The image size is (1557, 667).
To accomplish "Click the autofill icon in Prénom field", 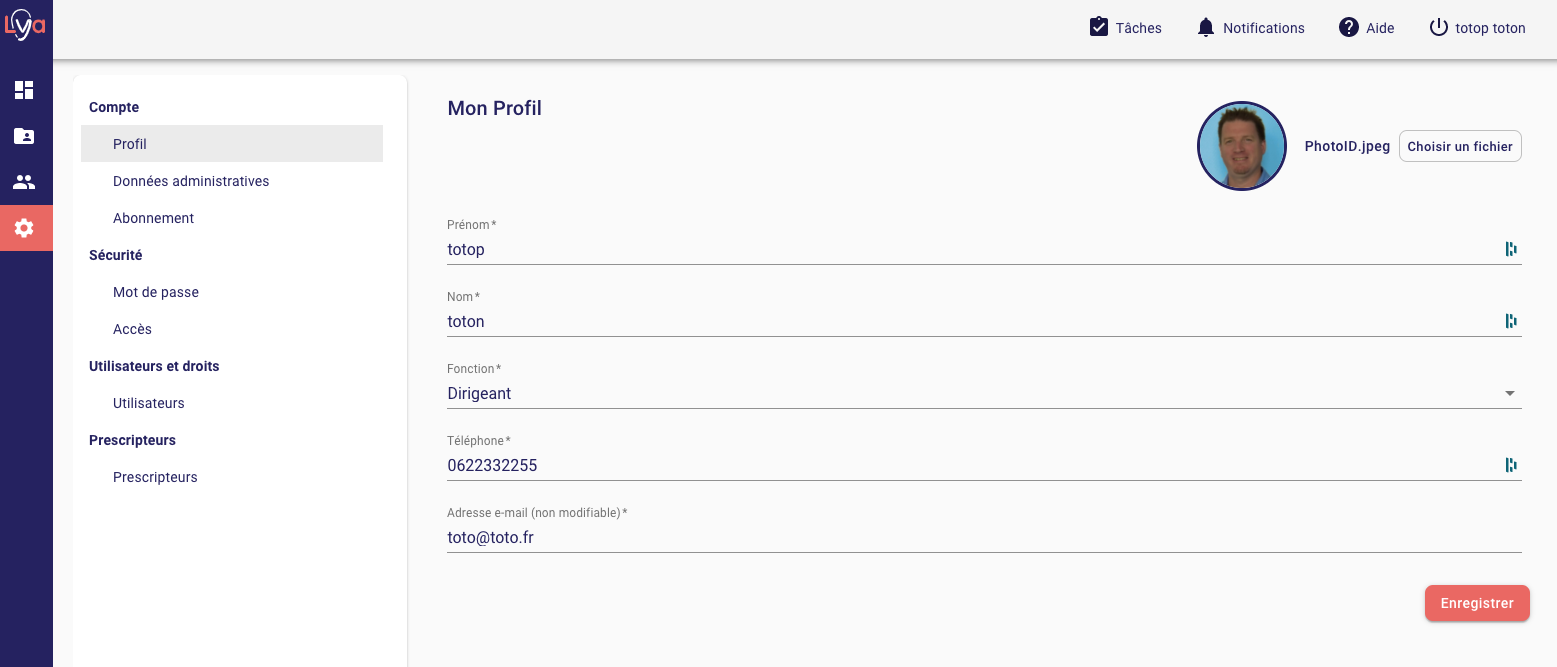I will pos(1511,249).
